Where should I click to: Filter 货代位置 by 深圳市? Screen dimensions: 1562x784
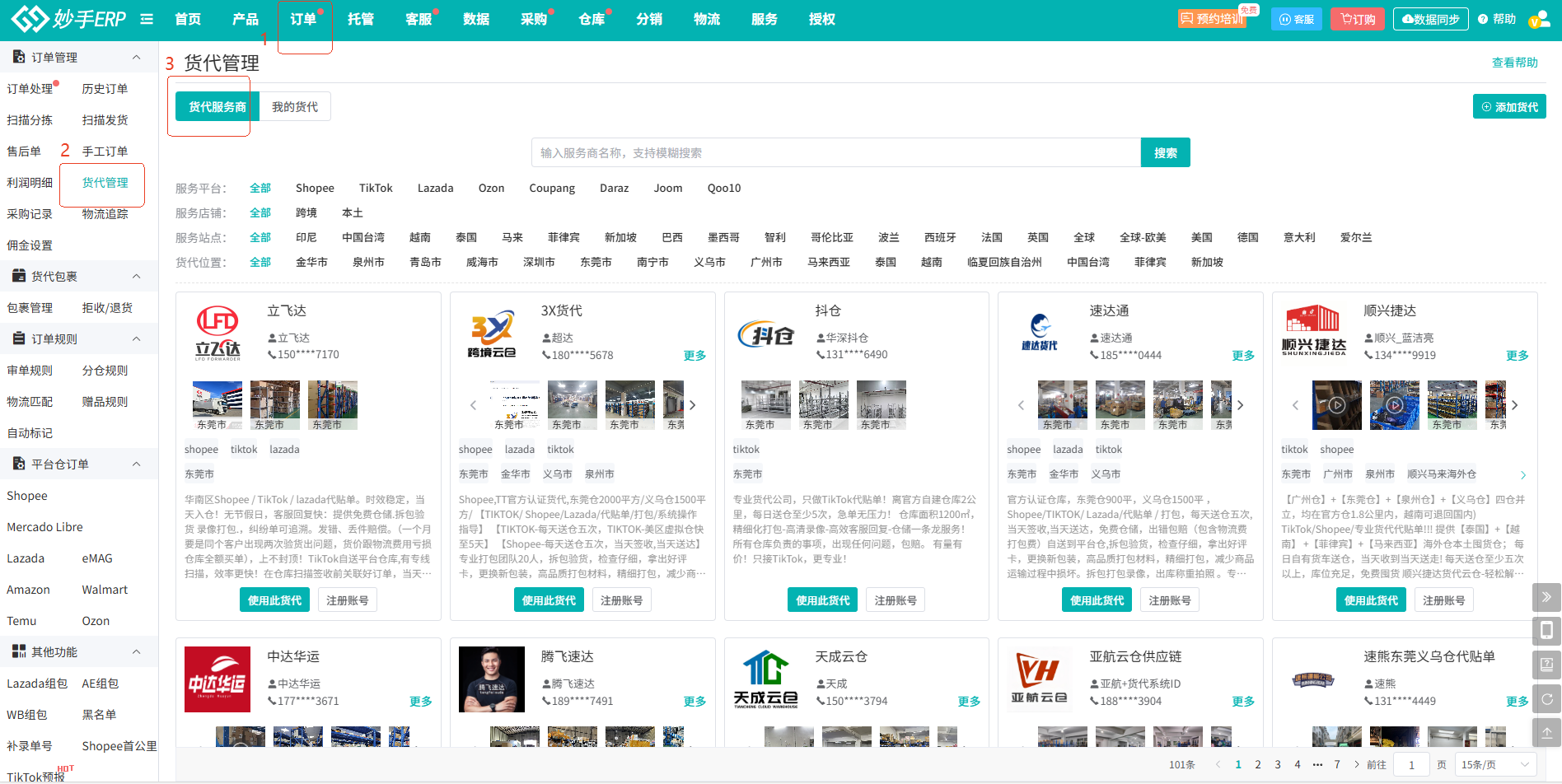[x=539, y=262]
